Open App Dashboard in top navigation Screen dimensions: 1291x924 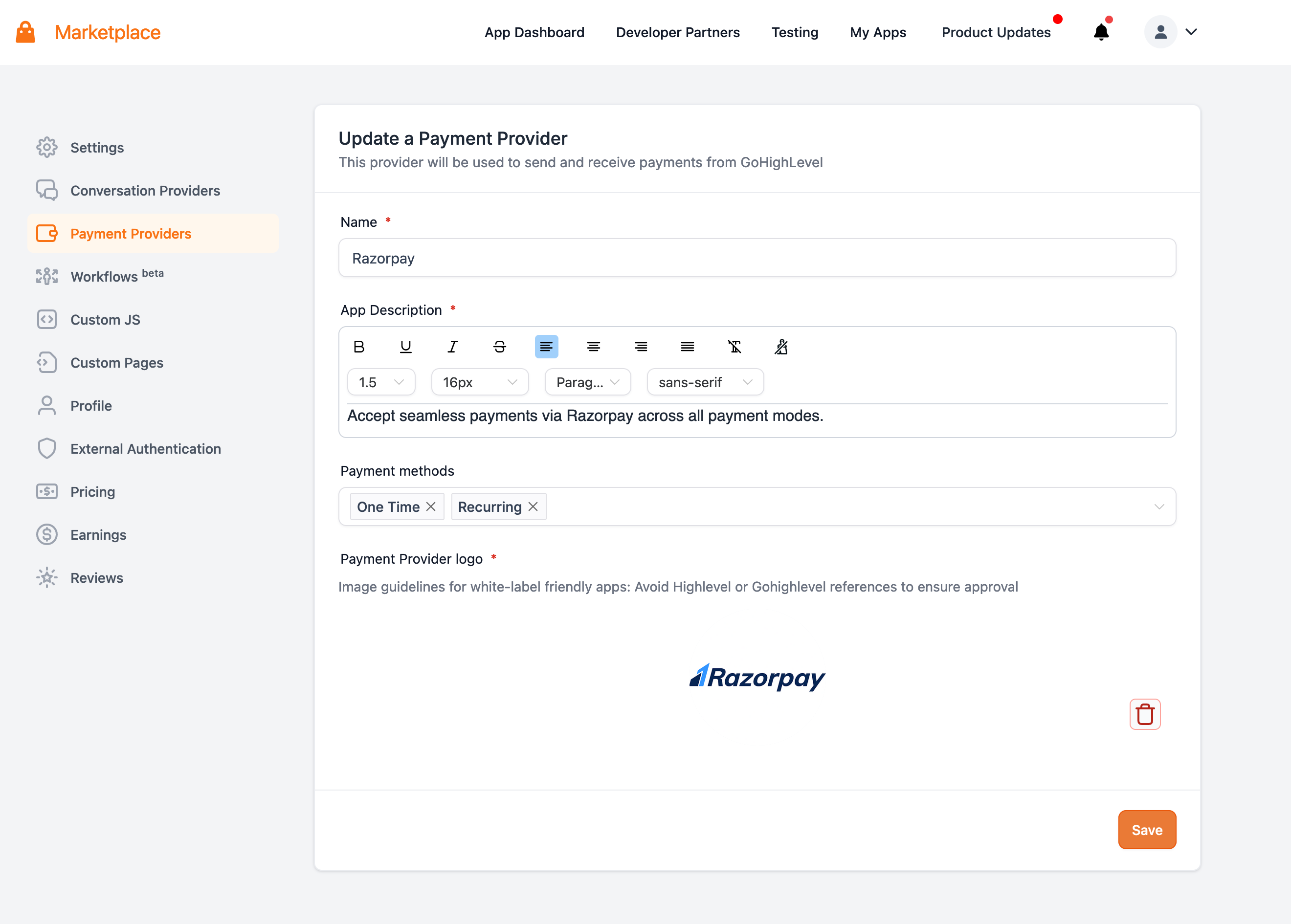[x=534, y=32]
